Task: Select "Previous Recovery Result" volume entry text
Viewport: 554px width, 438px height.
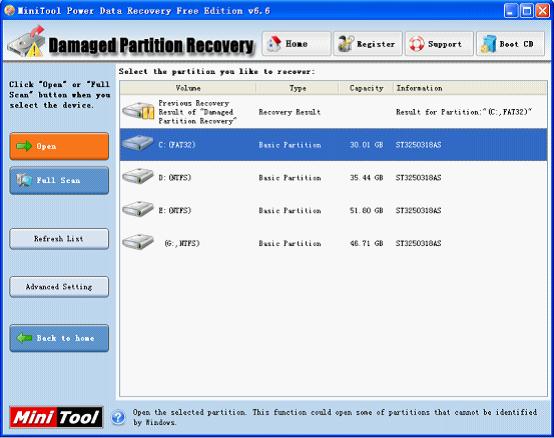Action: (197, 112)
